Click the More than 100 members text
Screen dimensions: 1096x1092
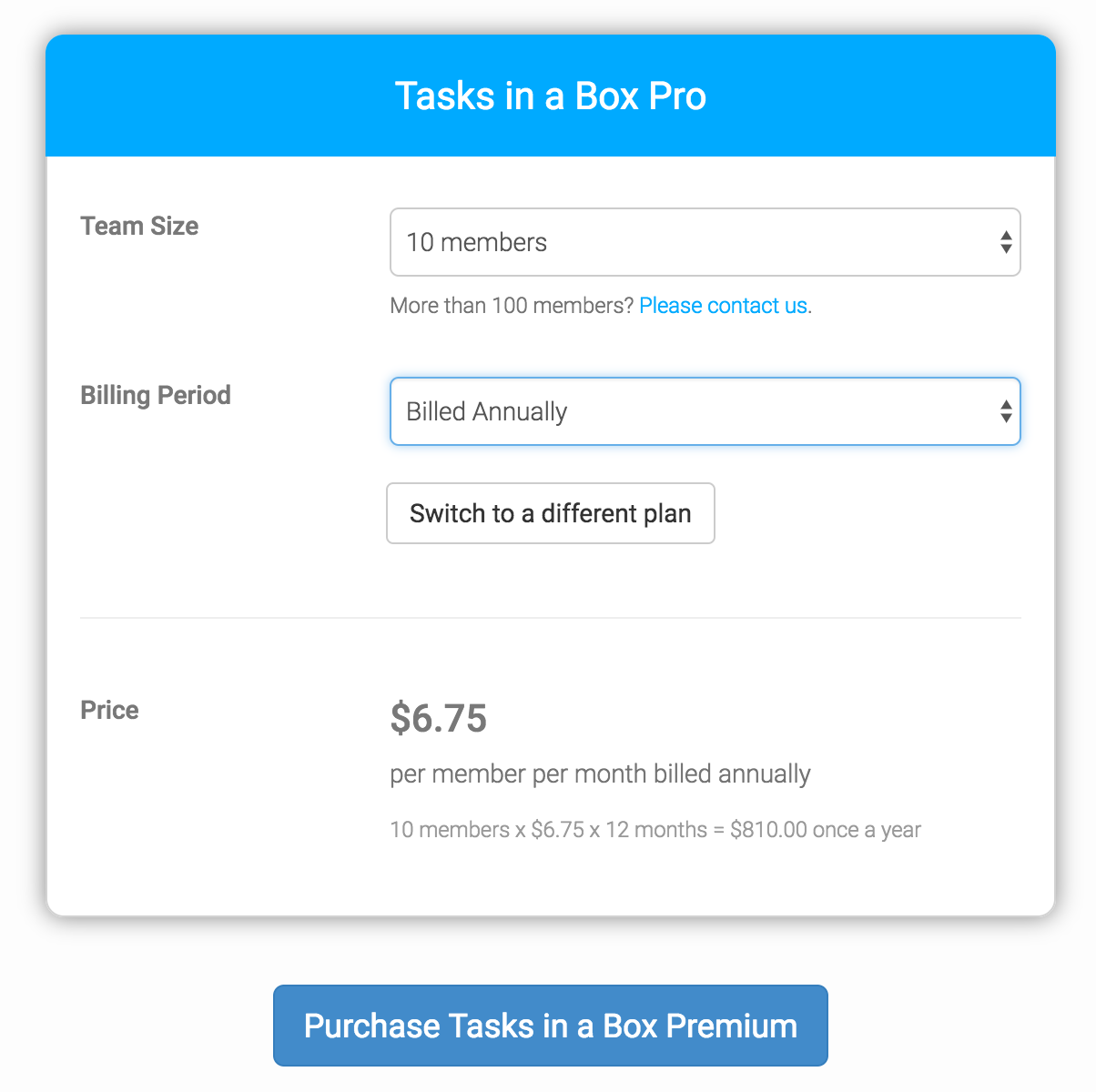511,306
